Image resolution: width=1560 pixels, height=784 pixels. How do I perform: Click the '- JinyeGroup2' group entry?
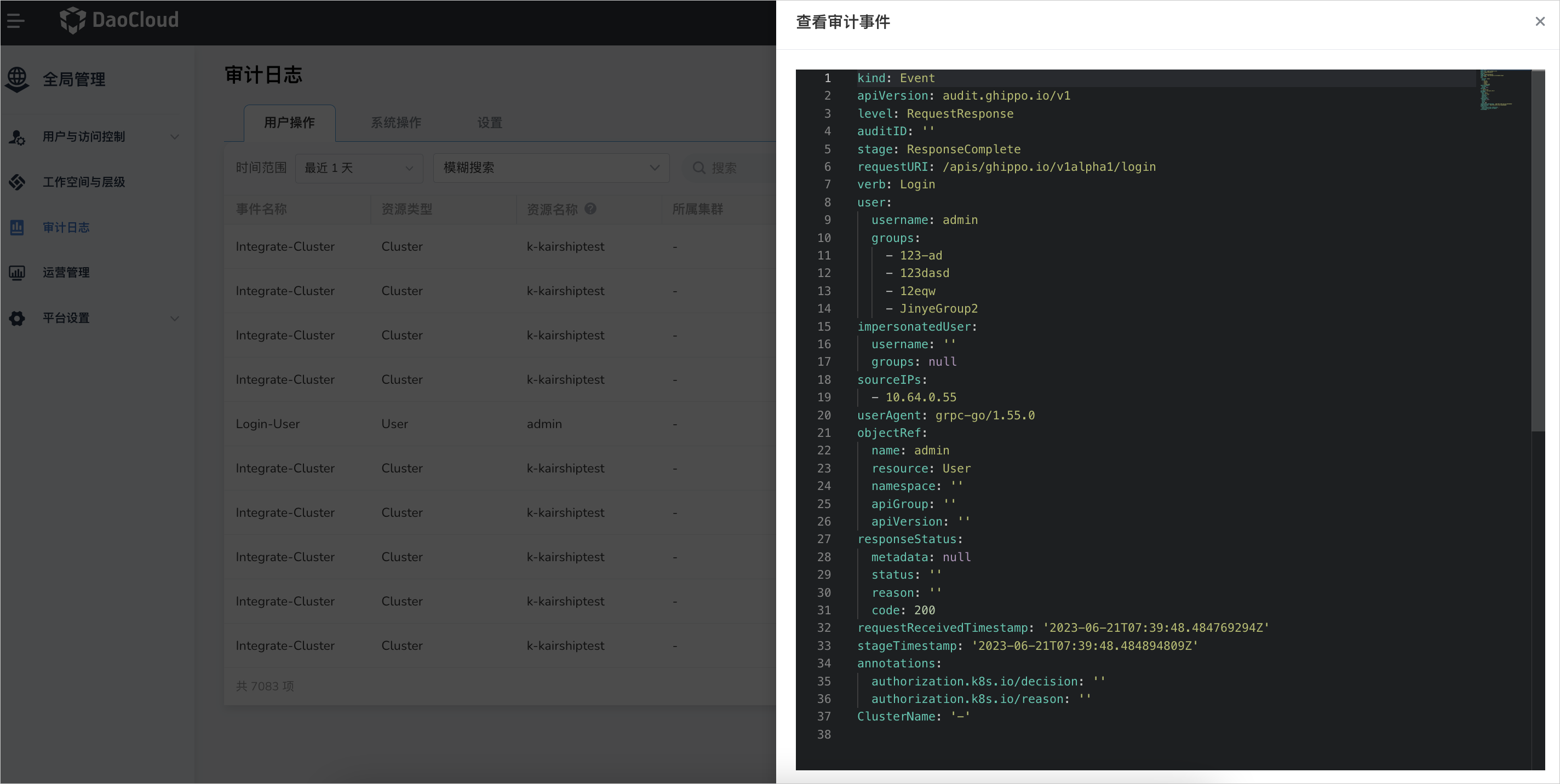point(931,308)
